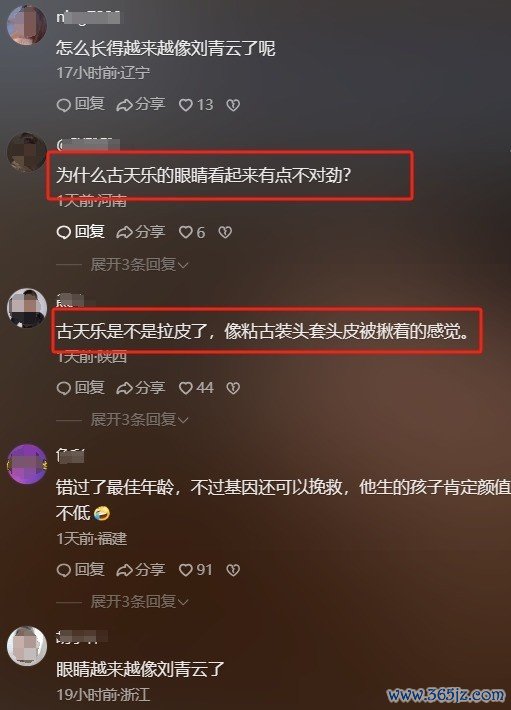The width and height of the screenshot is (511, 710).
Task: Expand 3 replies under the 河南 comment
Action: point(139,264)
